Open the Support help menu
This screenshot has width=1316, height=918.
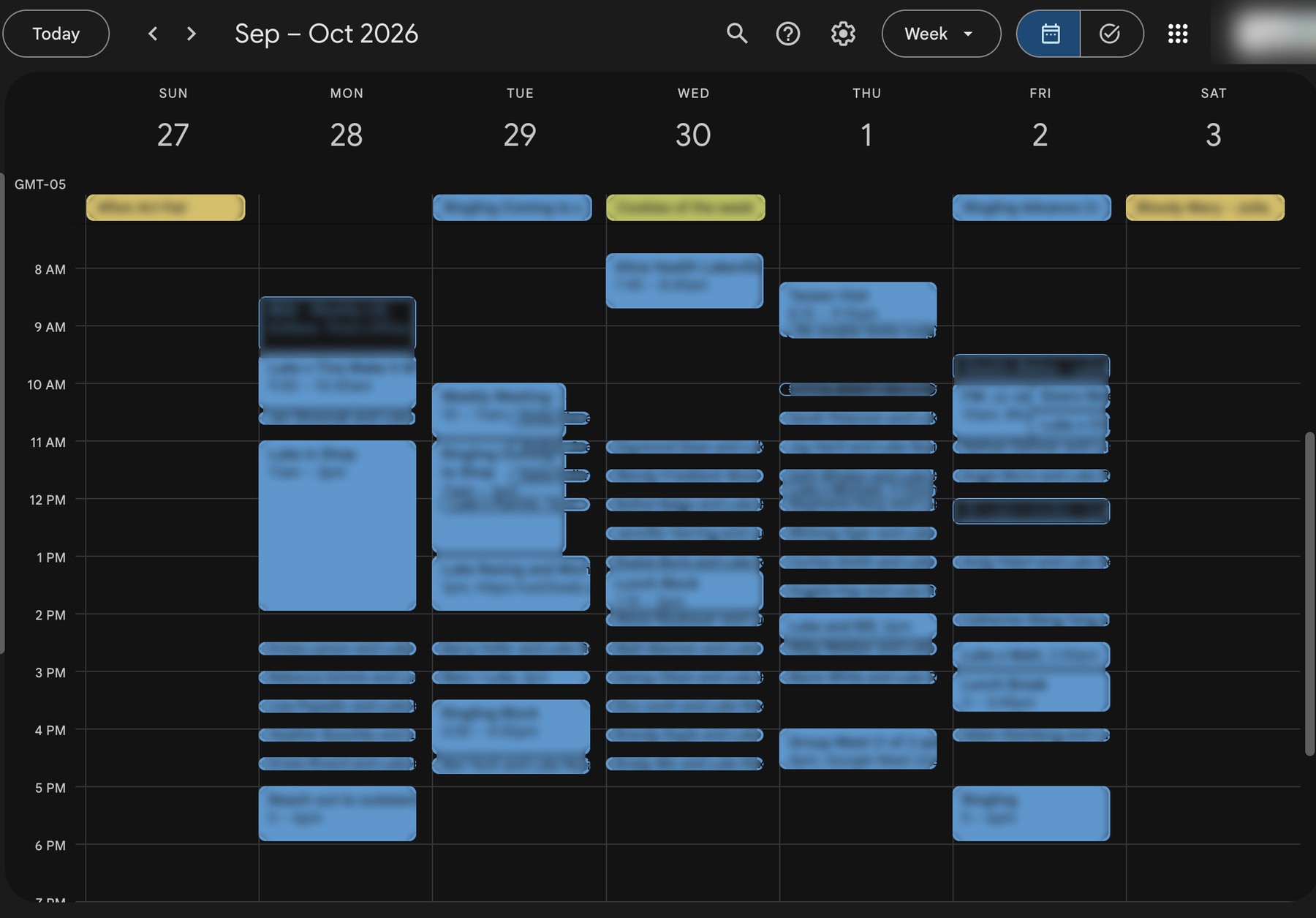tap(788, 34)
